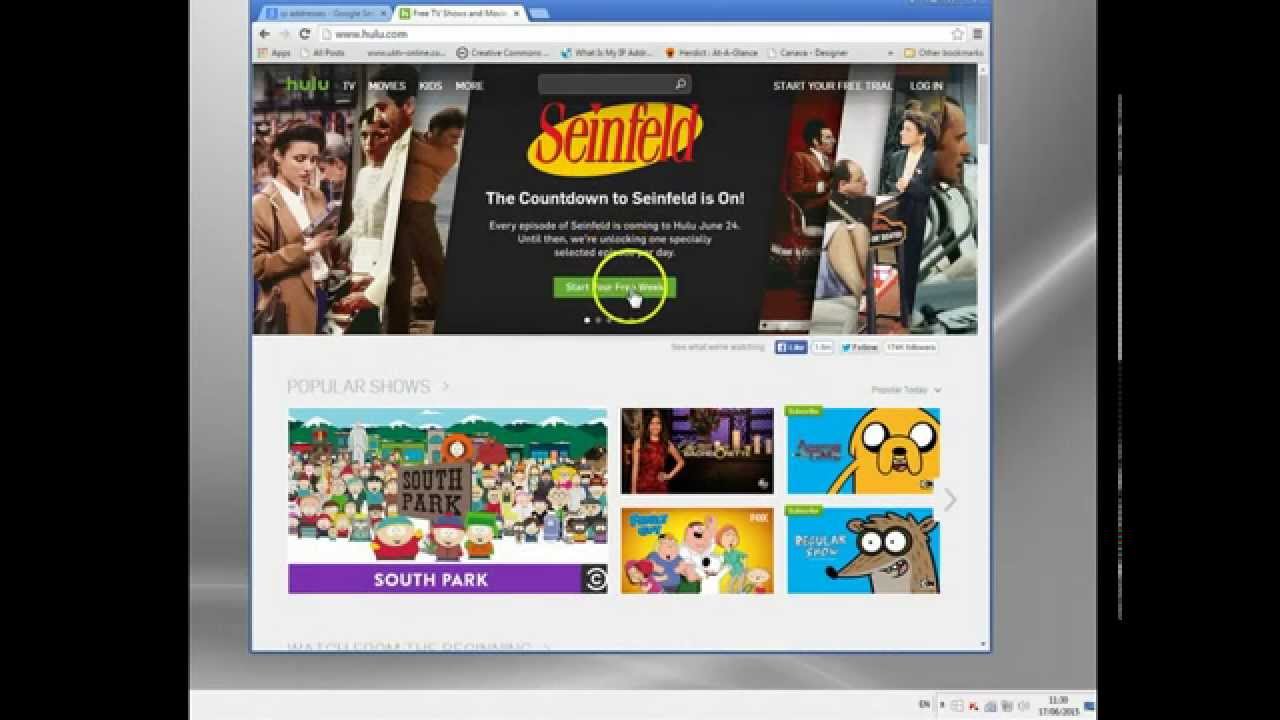Open the What Is My IP Address bookmark

click(x=607, y=53)
